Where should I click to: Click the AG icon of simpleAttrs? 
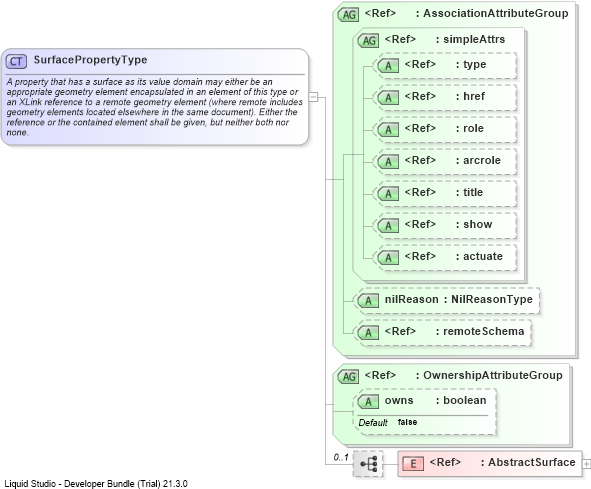click(368, 41)
